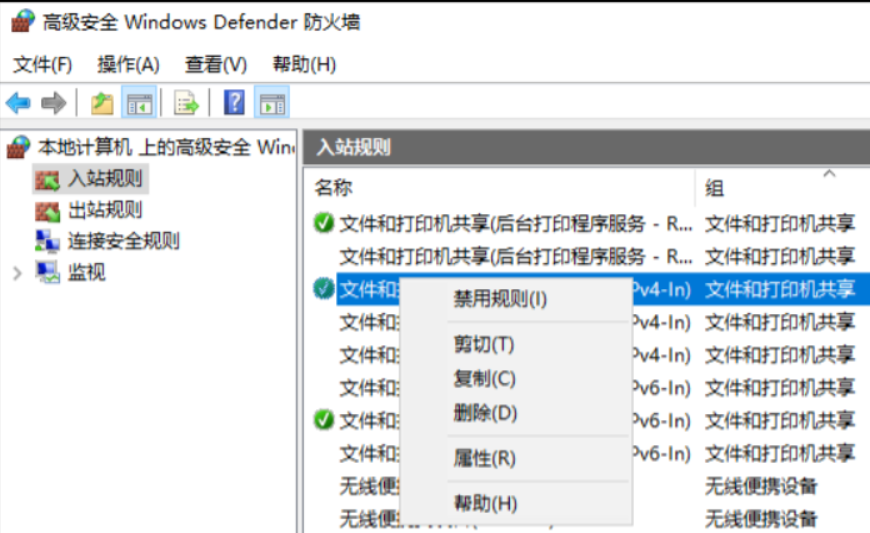This screenshot has height=533, width=870.
Task: Expand the 监视 tree node arrow
Action: pyautogui.click(x=17, y=273)
